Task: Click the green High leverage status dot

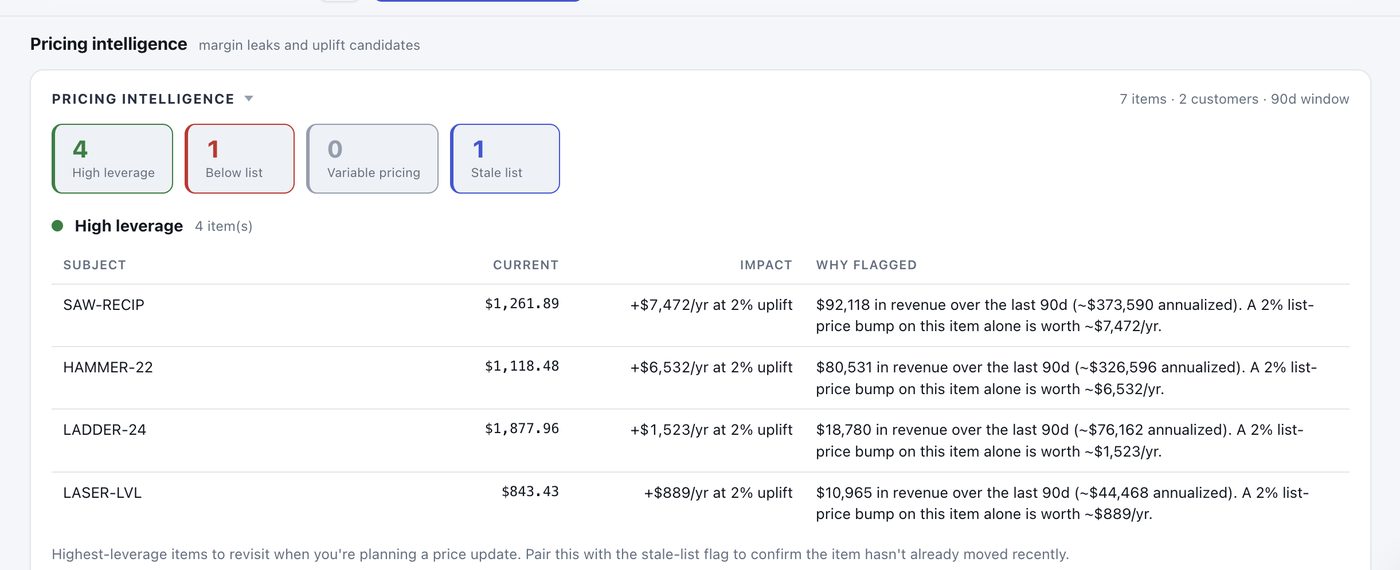Action: (58, 226)
